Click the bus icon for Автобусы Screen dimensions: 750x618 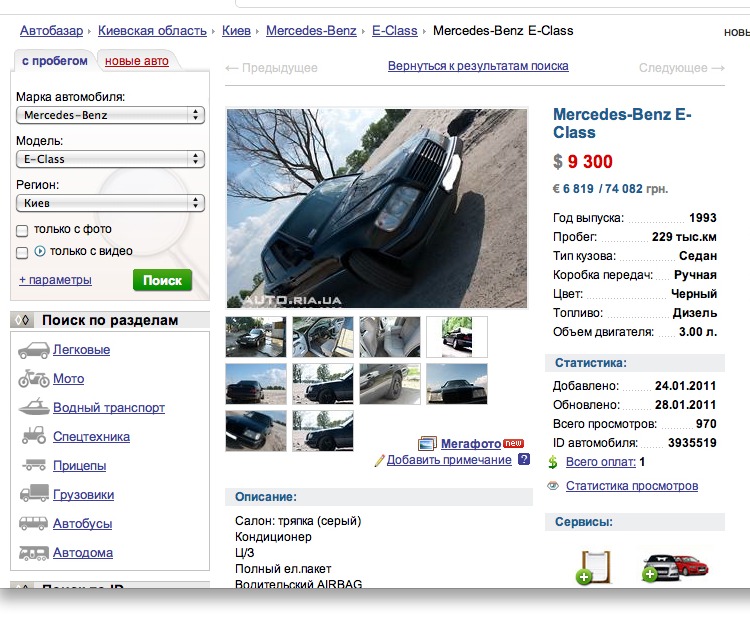[33, 523]
